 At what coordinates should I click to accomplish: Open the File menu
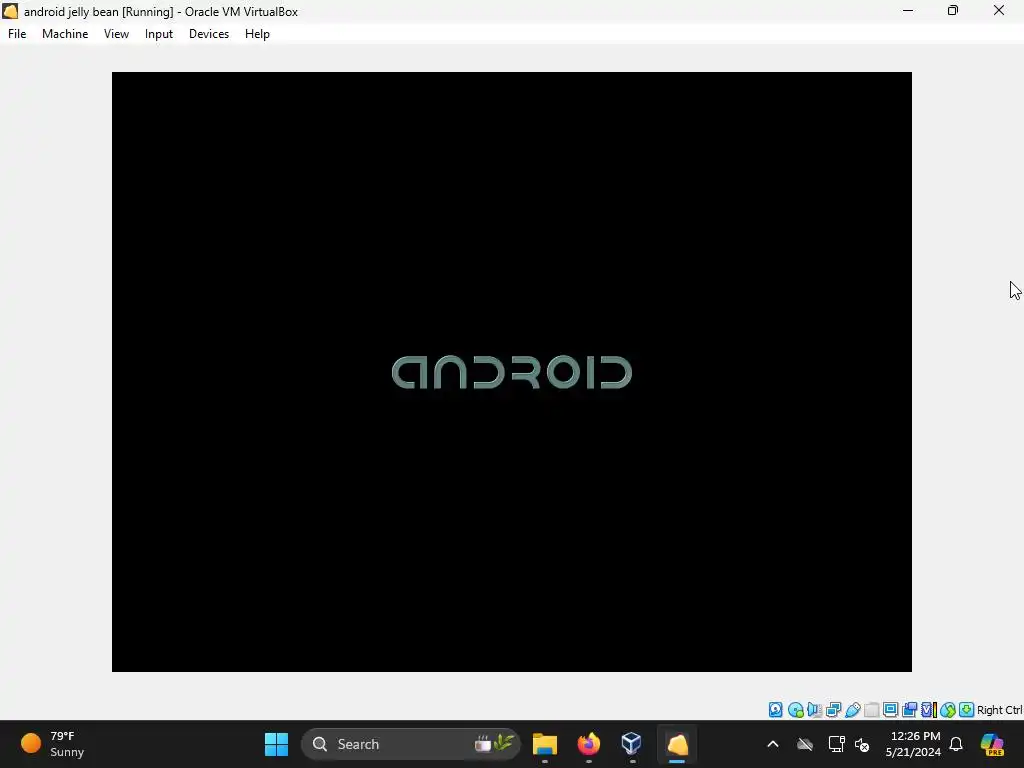point(17,34)
